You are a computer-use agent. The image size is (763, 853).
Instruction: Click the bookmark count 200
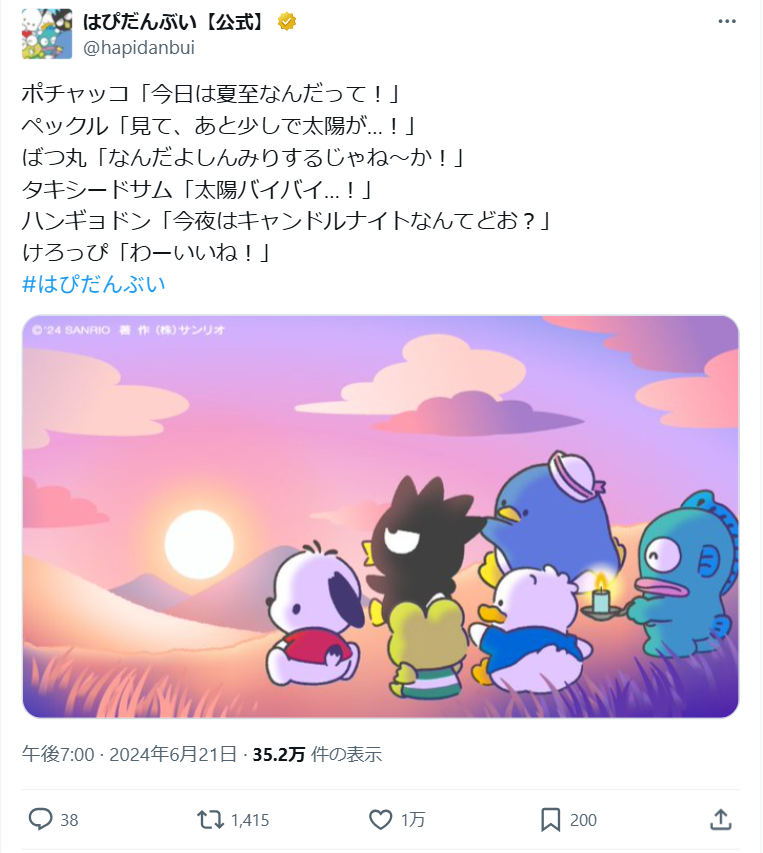click(x=583, y=820)
